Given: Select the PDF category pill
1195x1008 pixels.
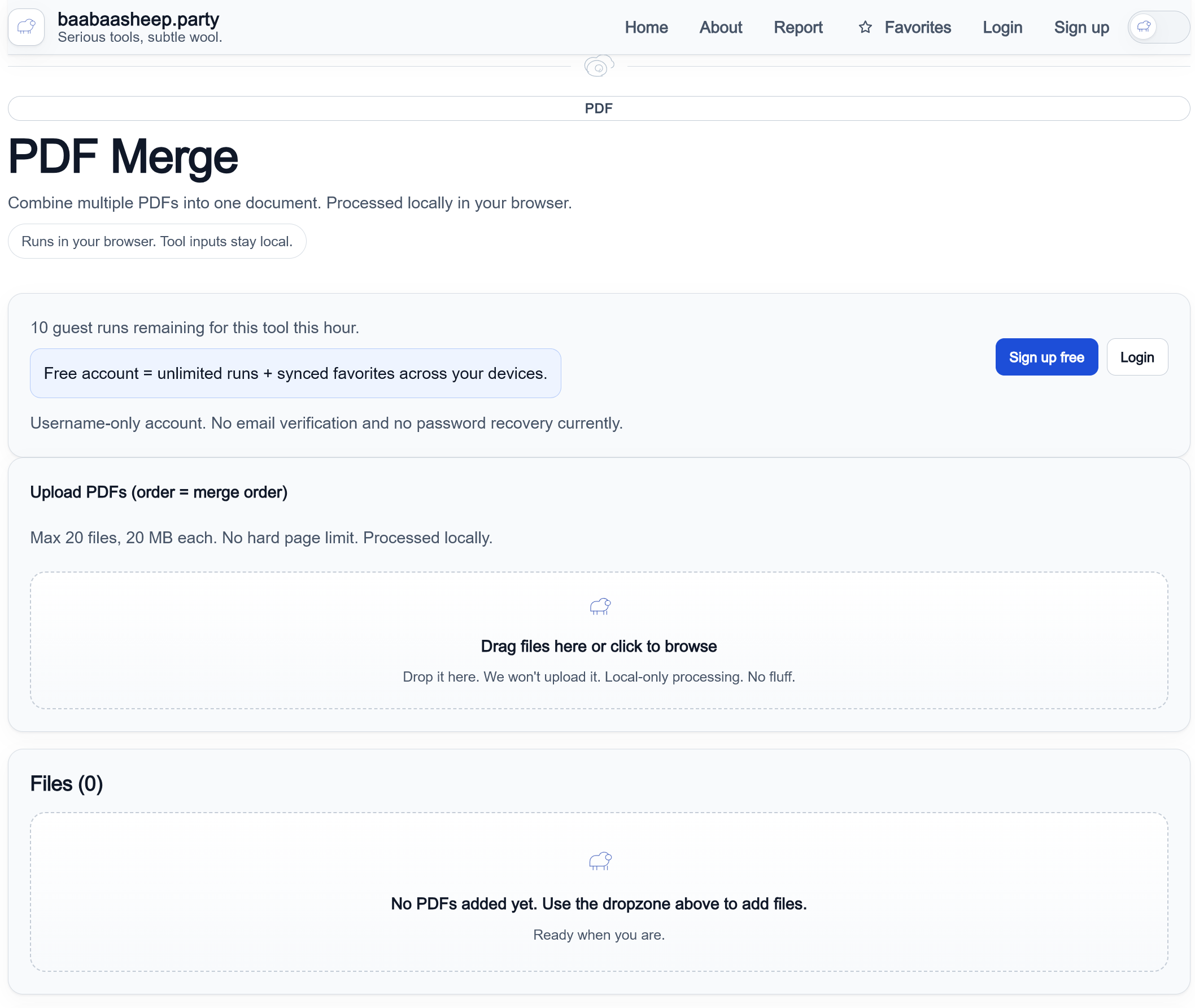Looking at the screenshot, I should click(x=598, y=108).
